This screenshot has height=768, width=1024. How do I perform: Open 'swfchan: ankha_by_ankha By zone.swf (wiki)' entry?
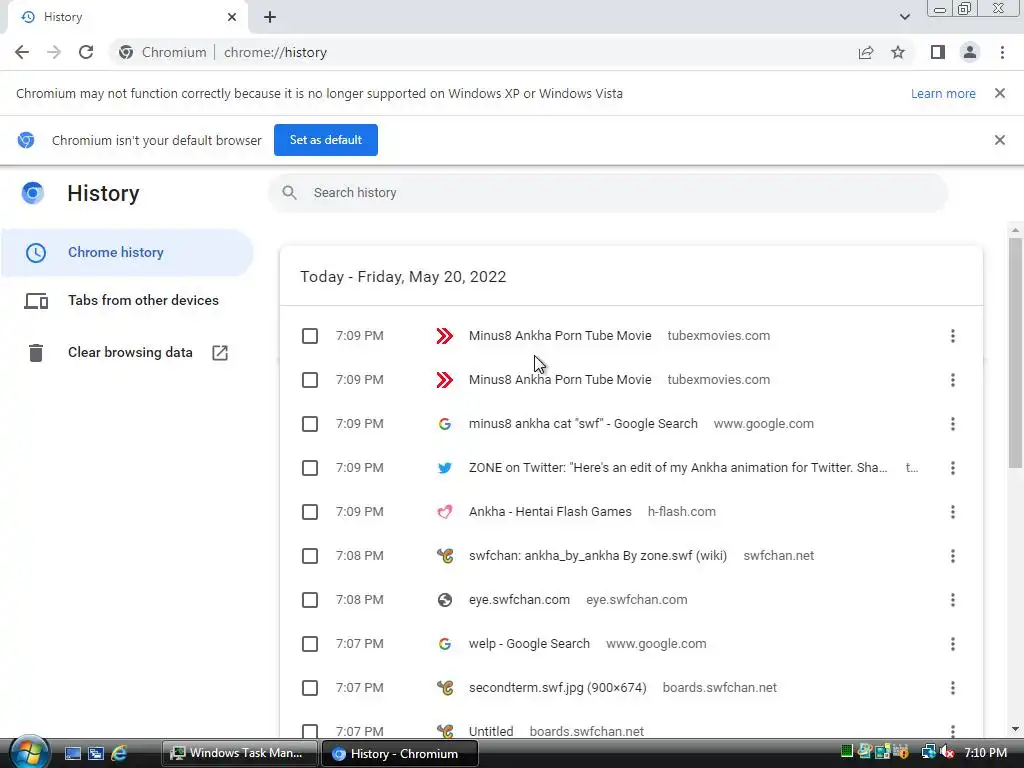(598, 556)
